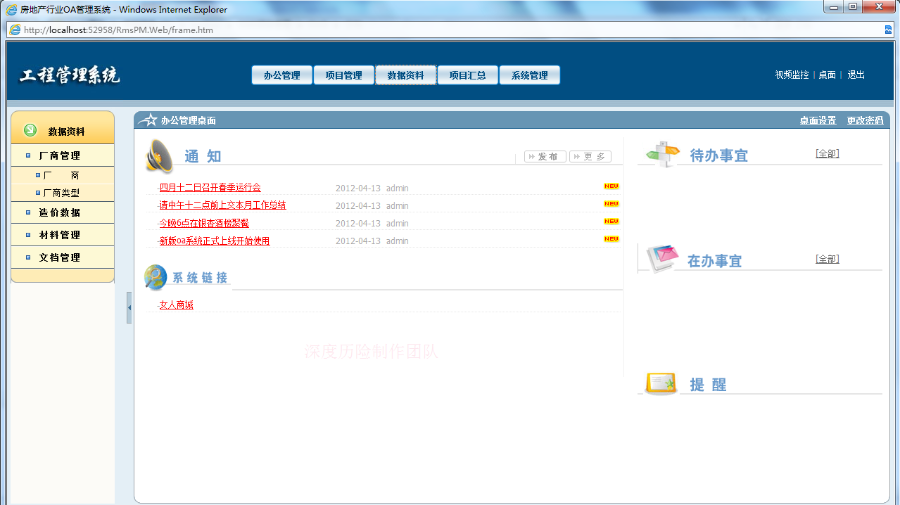The image size is (900, 505).
Task: Open notice 请中午十二点前上交本月工作总结
Action: (x=222, y=205)
